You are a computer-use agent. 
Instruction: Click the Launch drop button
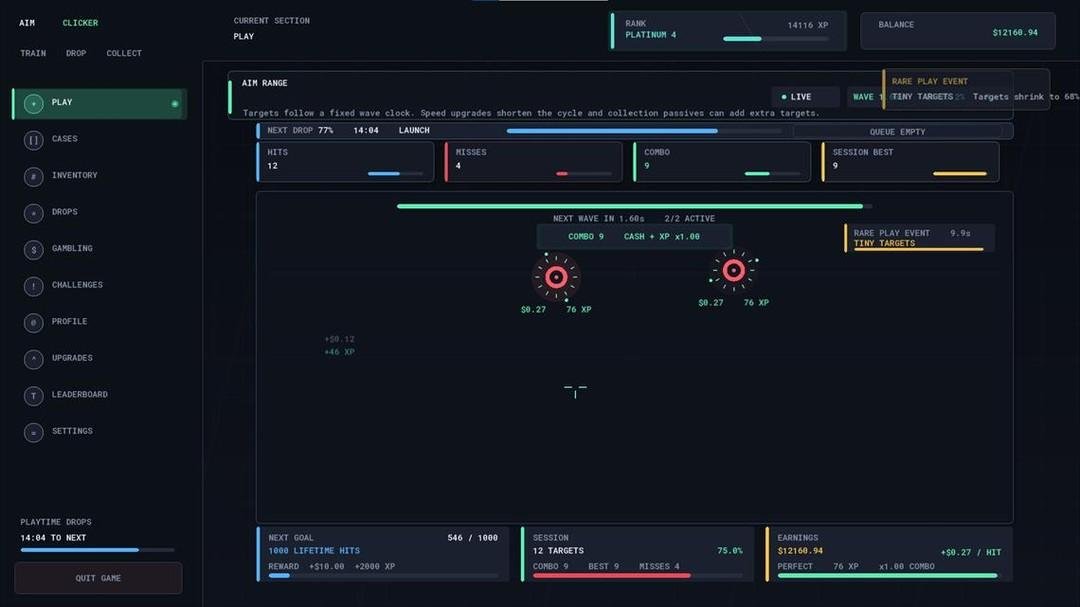[x=414, y=130]
